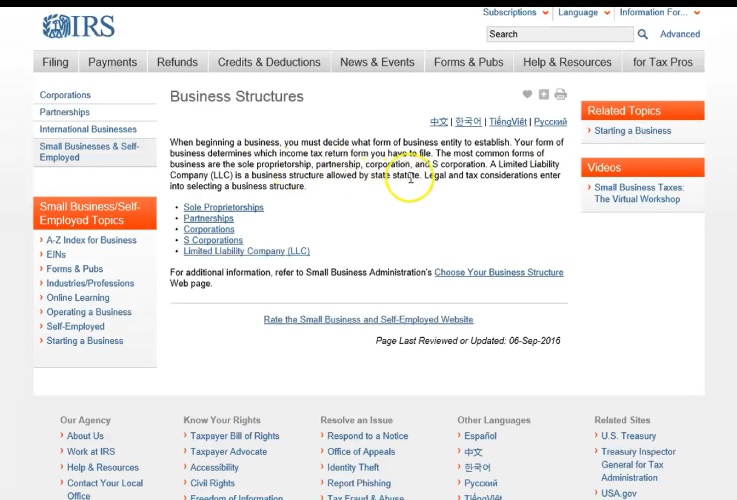Open the EINs topic link

(x=56, y=255)
